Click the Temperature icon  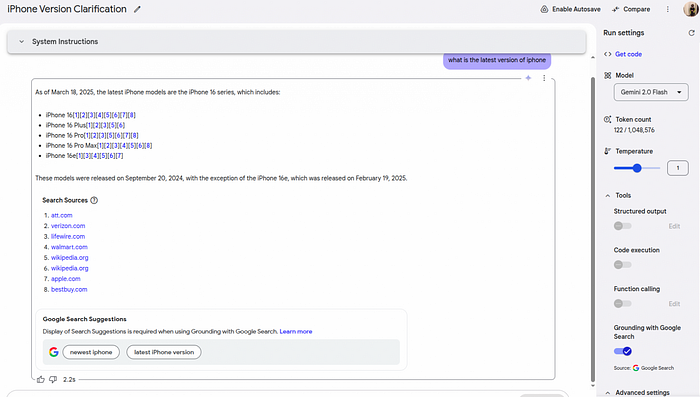pos(607,151)
